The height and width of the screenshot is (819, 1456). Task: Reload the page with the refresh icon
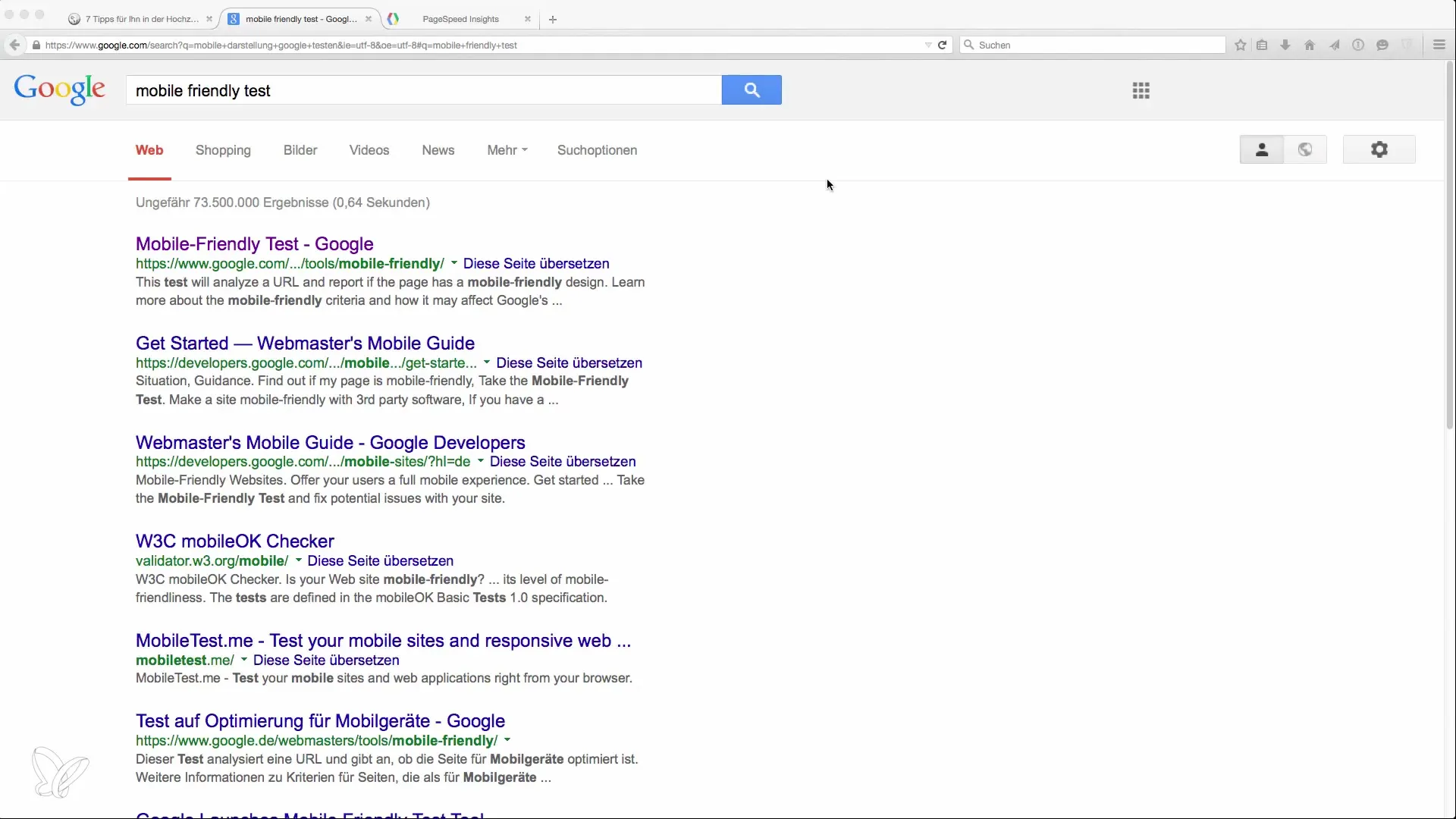point(942,45)
